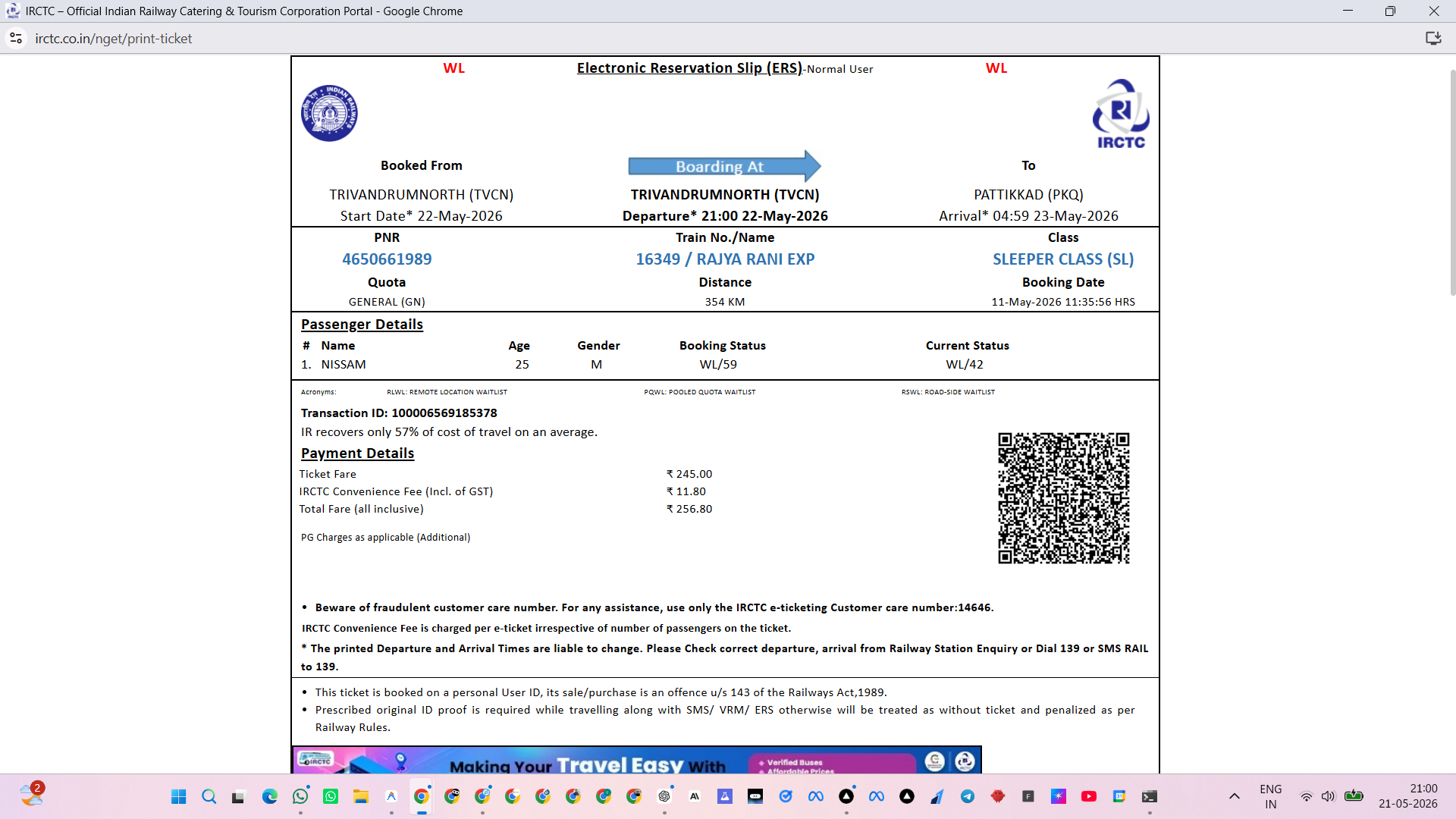Open Telegram from the taskbar
The height and width of the screenshot is (819, 1456).
click(968, 796)
